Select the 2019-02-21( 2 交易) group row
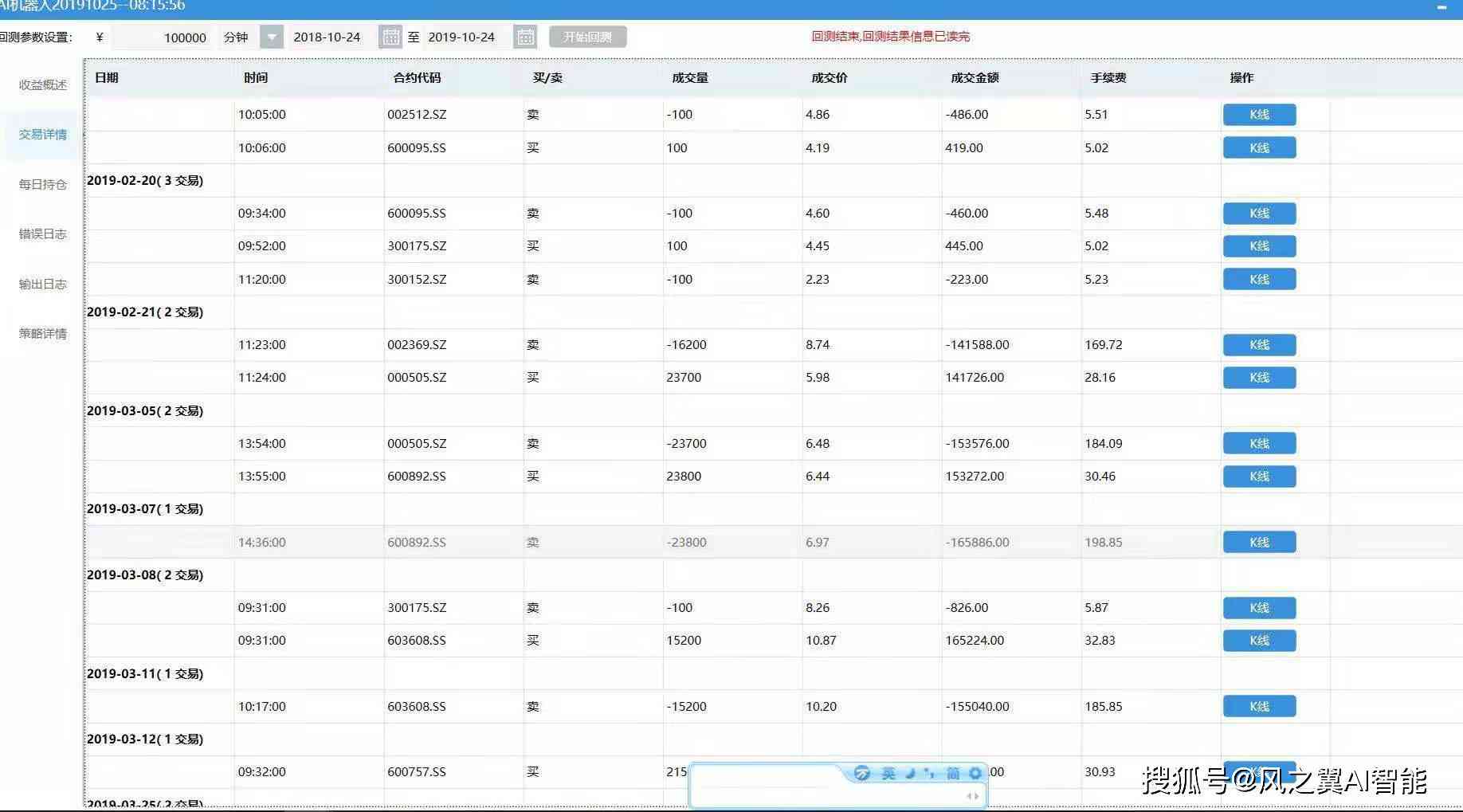Screen dimensions: 1463x812 pyautogui.click(x=773, y=312)
